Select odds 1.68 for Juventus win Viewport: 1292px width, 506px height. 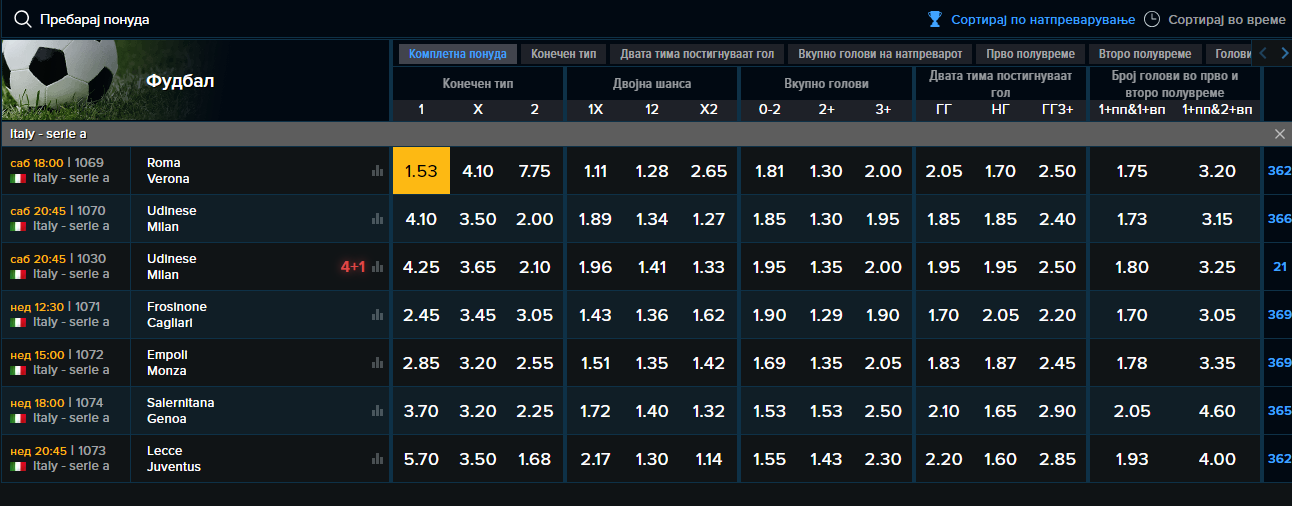click(534, 459)
